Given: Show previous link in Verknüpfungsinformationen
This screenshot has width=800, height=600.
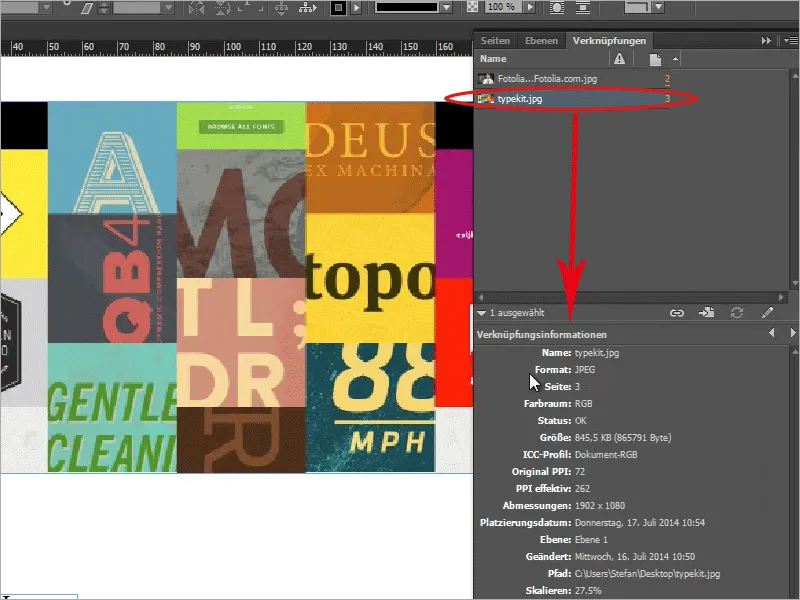Looking at the screenshot, I should (771, 333).
